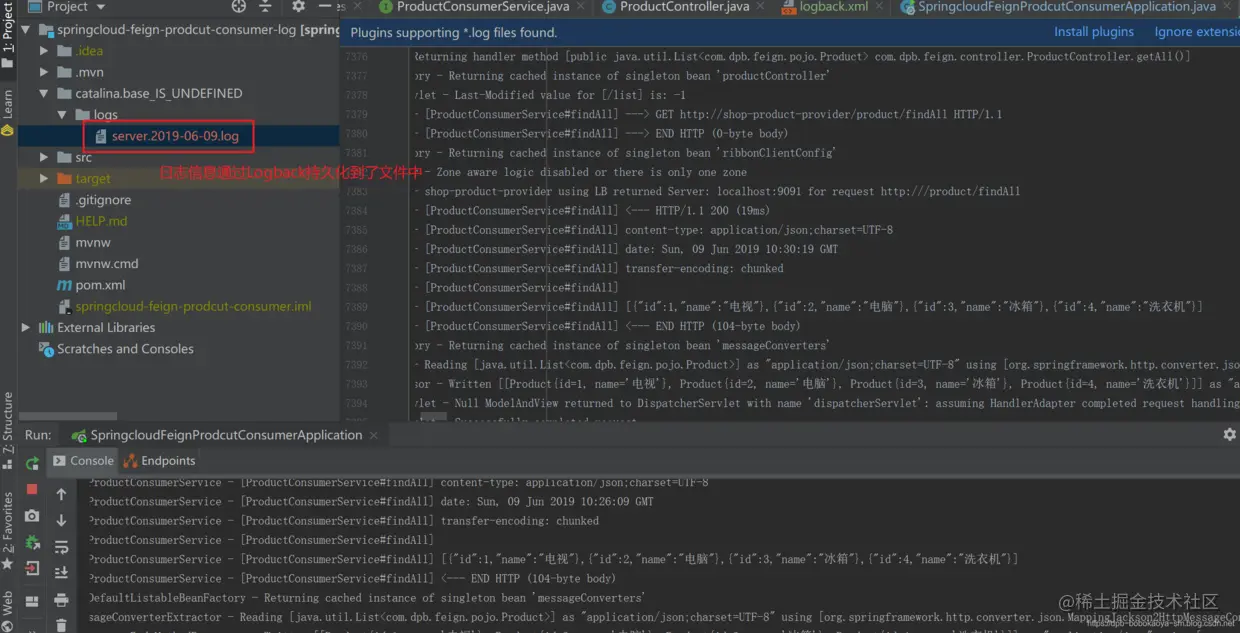Viewport: 1240px width, 633px height.
Task: Locate current file with the crosshair icon
Action: (240, 6)
